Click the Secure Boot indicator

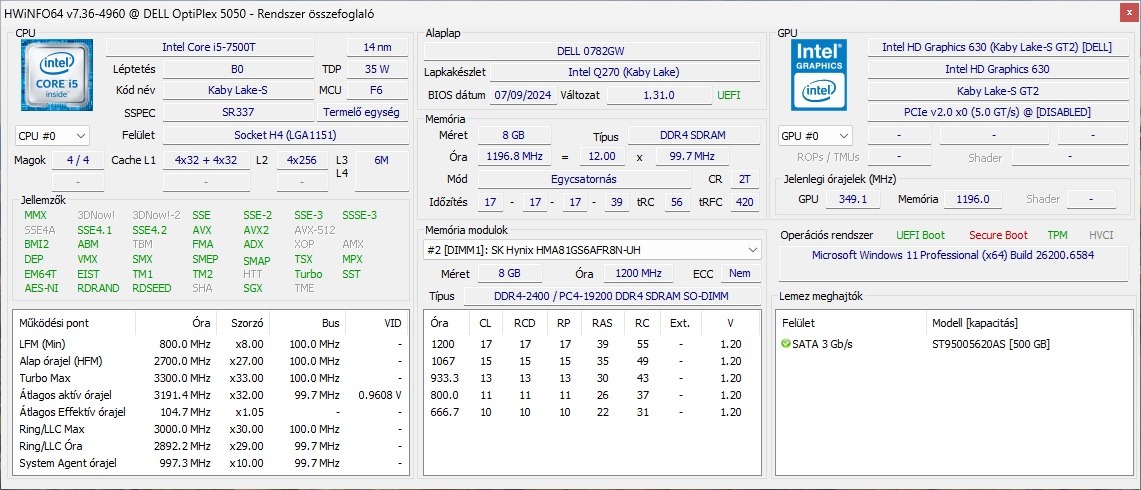[998, 235]
